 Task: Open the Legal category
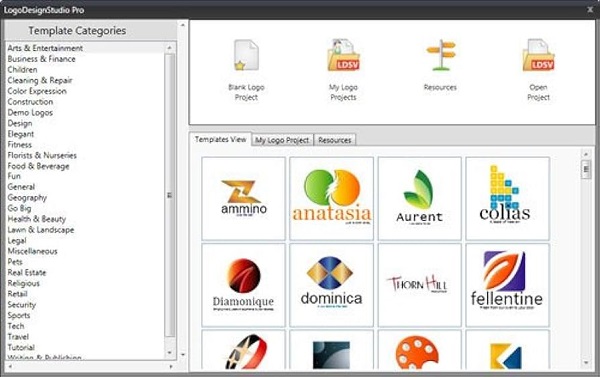(17, 240)
